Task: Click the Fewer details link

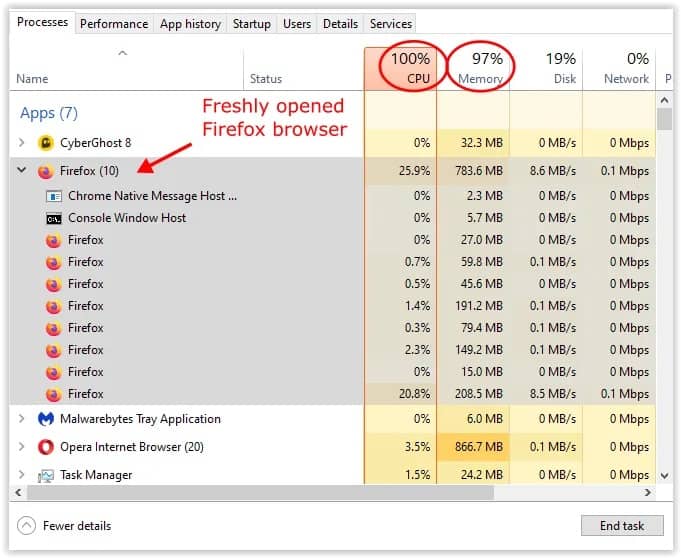Action: pos(77,526)
